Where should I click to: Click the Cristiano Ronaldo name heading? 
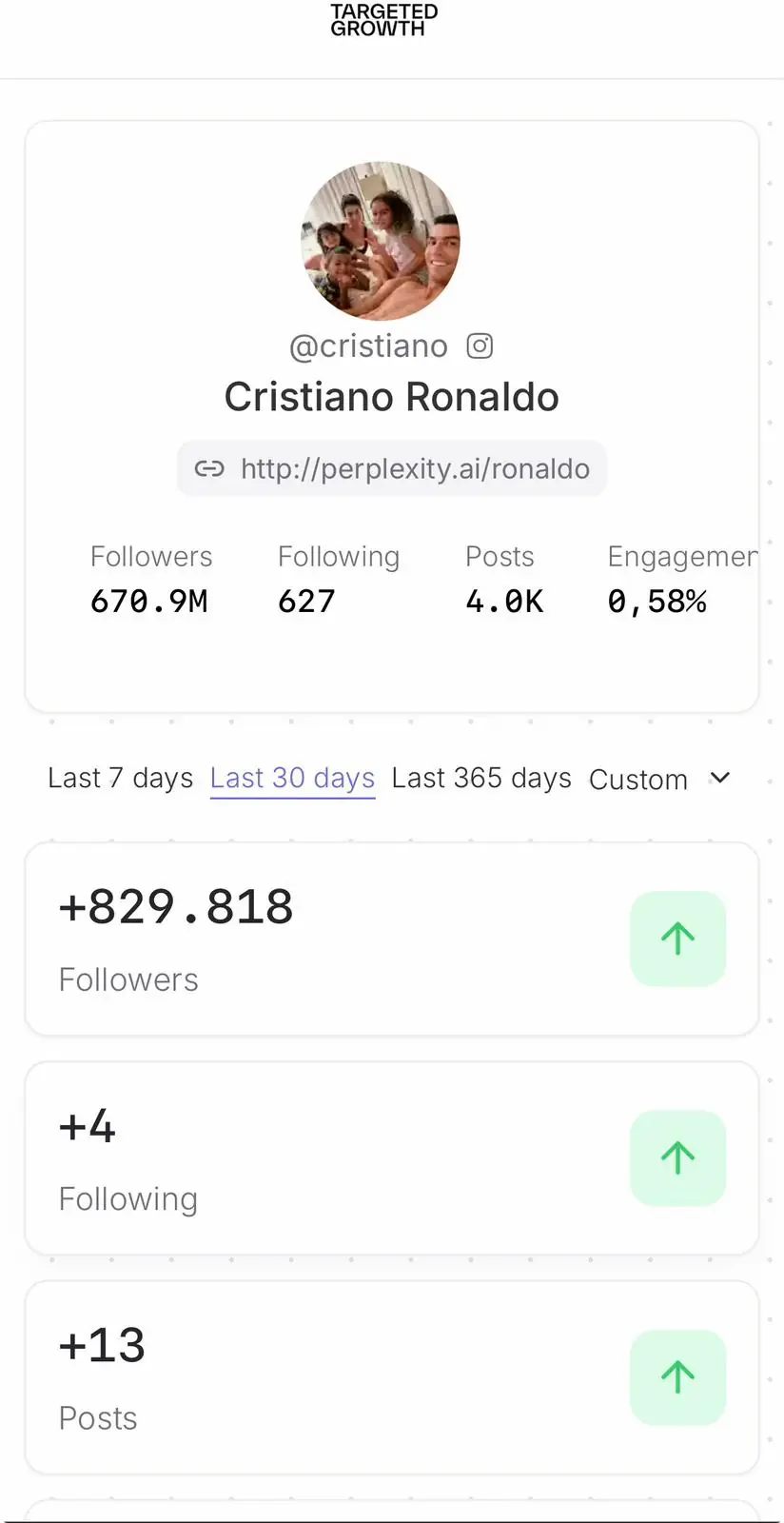pos(391,397)
